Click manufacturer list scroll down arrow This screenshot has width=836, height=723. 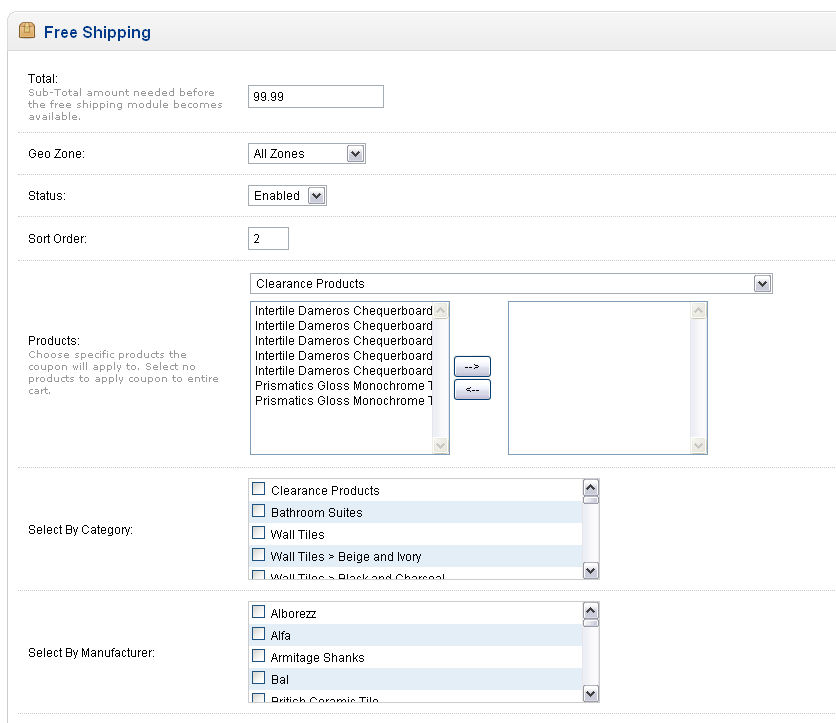point(591,694)
